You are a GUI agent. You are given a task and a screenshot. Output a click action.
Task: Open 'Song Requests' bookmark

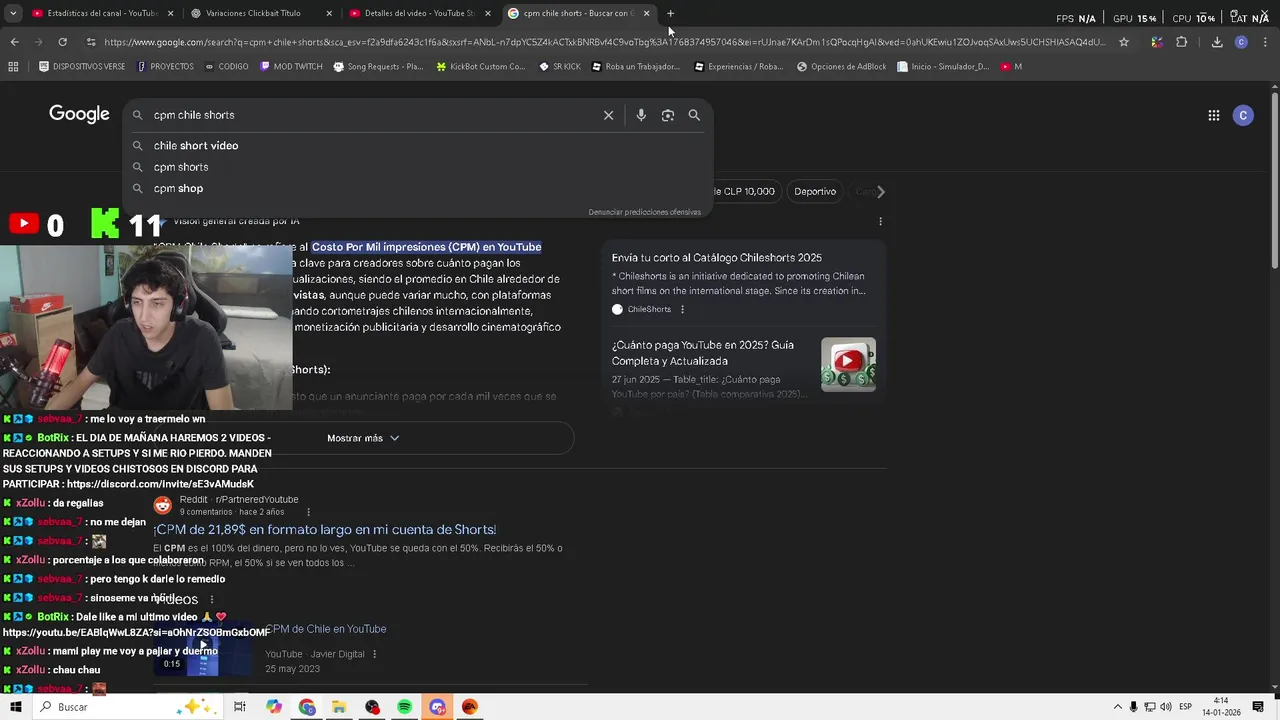pos(378,67)
